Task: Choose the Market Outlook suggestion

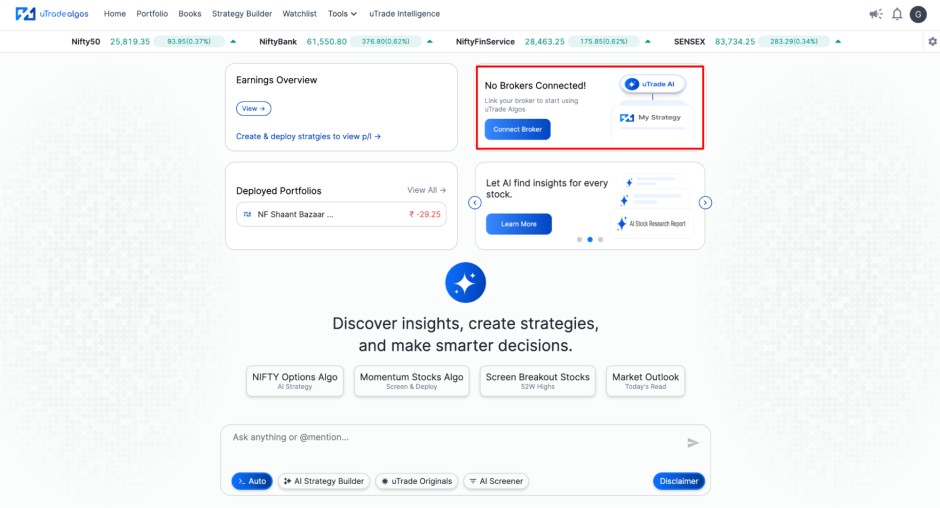Action: [x=645, y=381]
